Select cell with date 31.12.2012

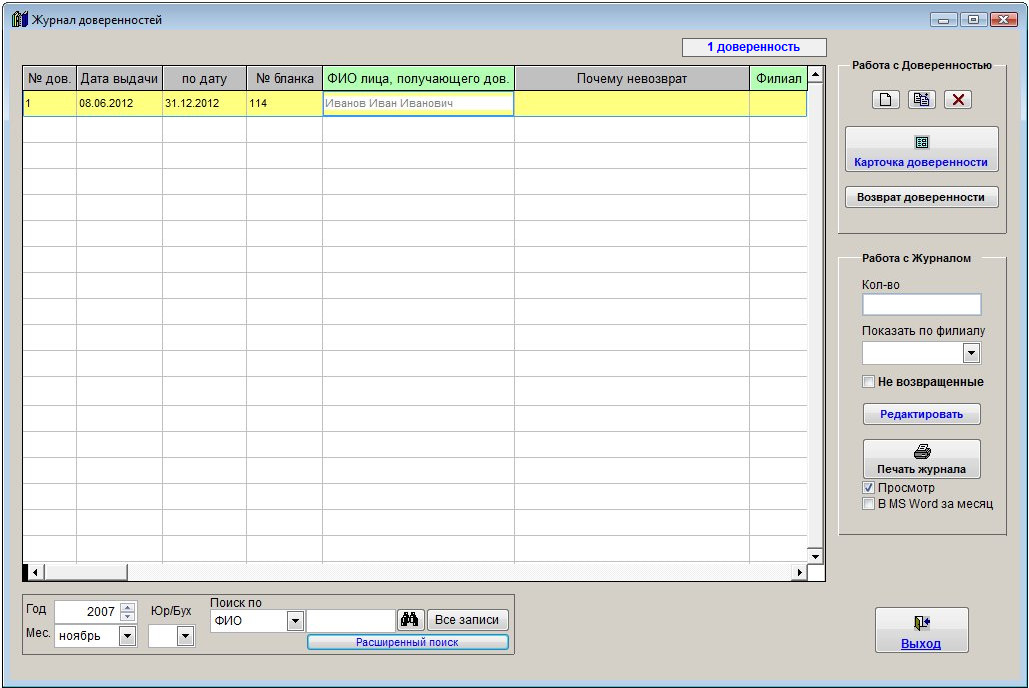coord(205,104)
